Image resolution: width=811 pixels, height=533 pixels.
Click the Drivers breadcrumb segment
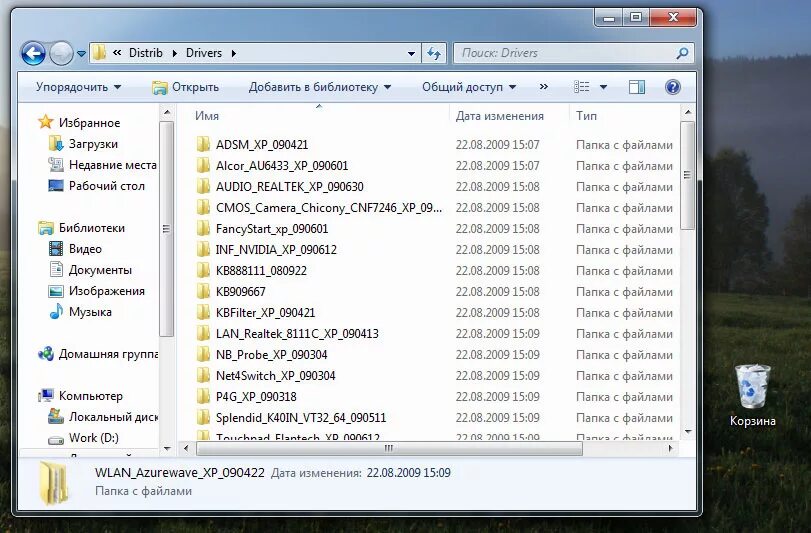(204, 53)
